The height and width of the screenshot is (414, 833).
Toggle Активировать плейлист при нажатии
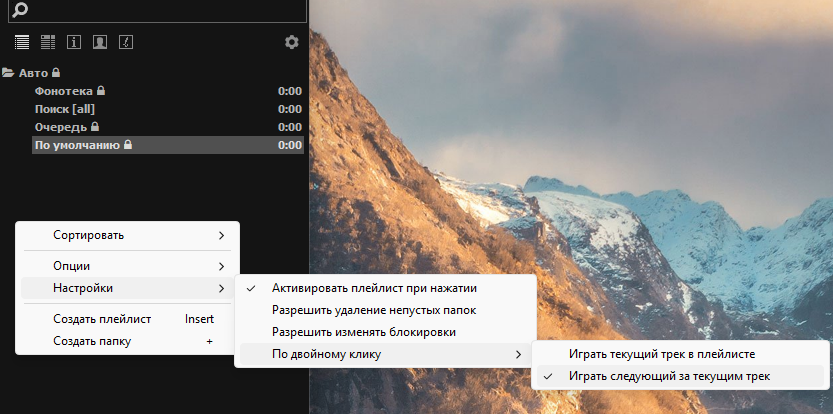pos(386,288)
